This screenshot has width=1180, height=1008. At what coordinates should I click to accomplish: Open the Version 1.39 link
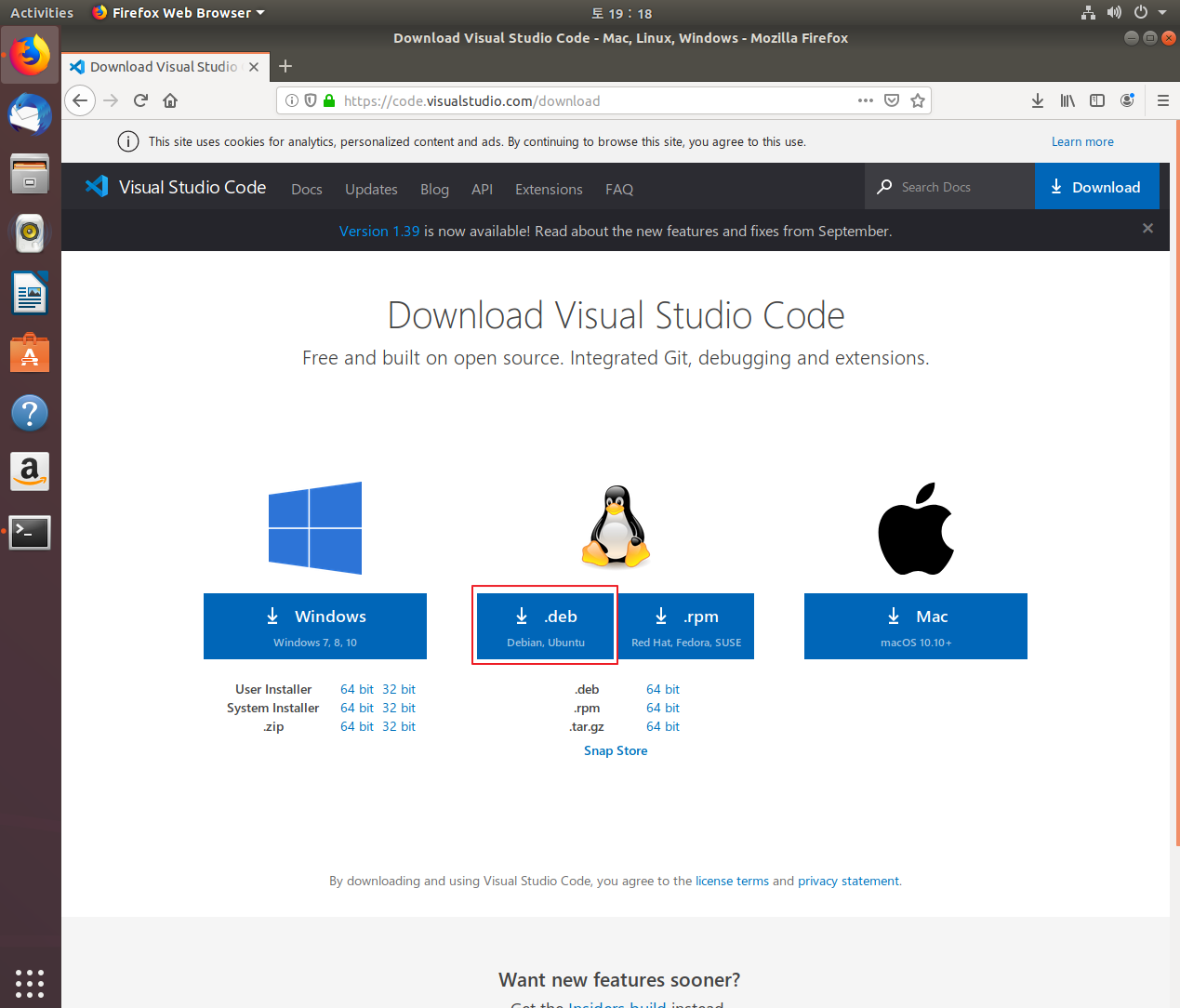point(379,231)
